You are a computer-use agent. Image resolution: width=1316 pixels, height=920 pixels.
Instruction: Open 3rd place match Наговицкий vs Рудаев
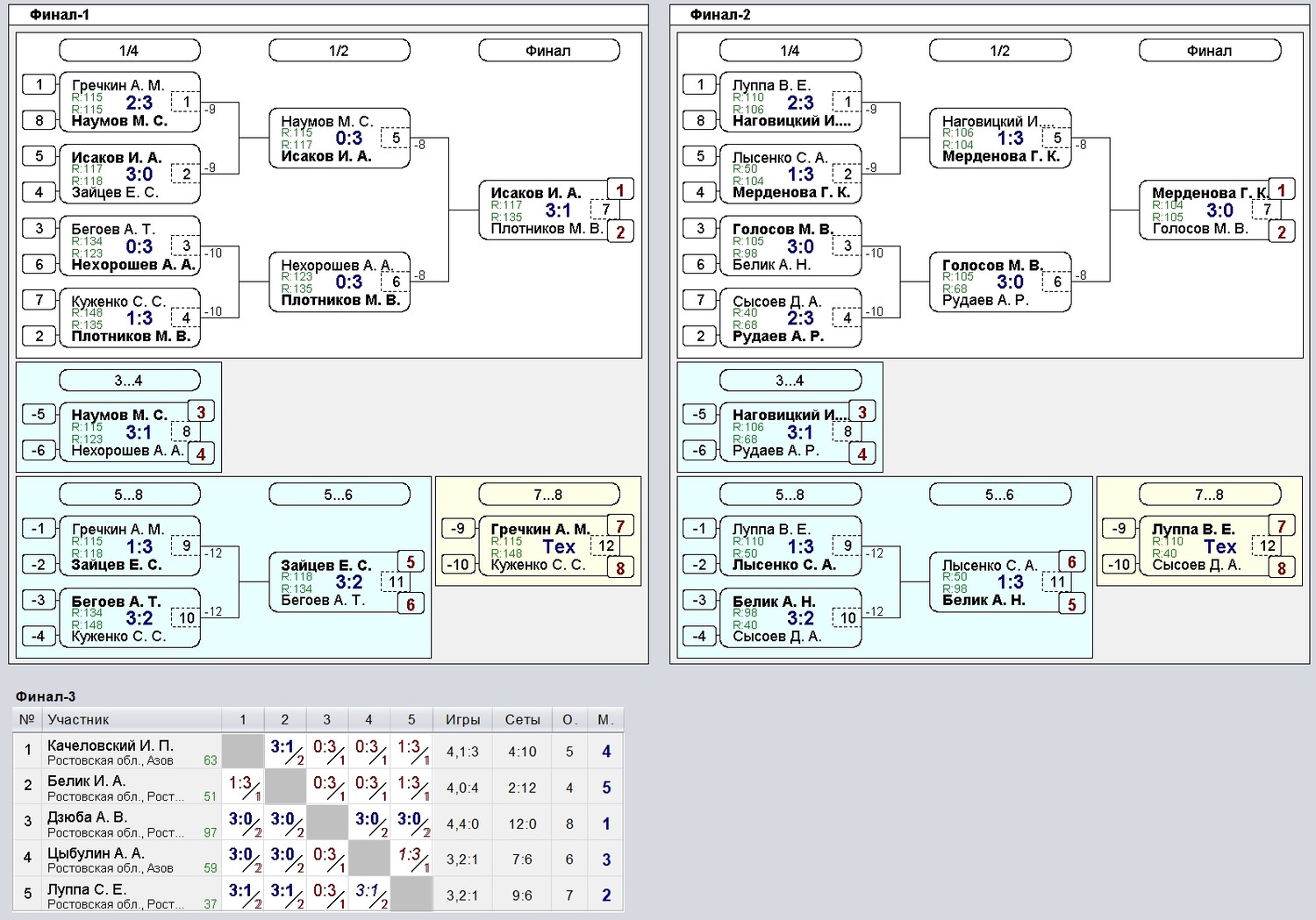[x=790, y=431]
